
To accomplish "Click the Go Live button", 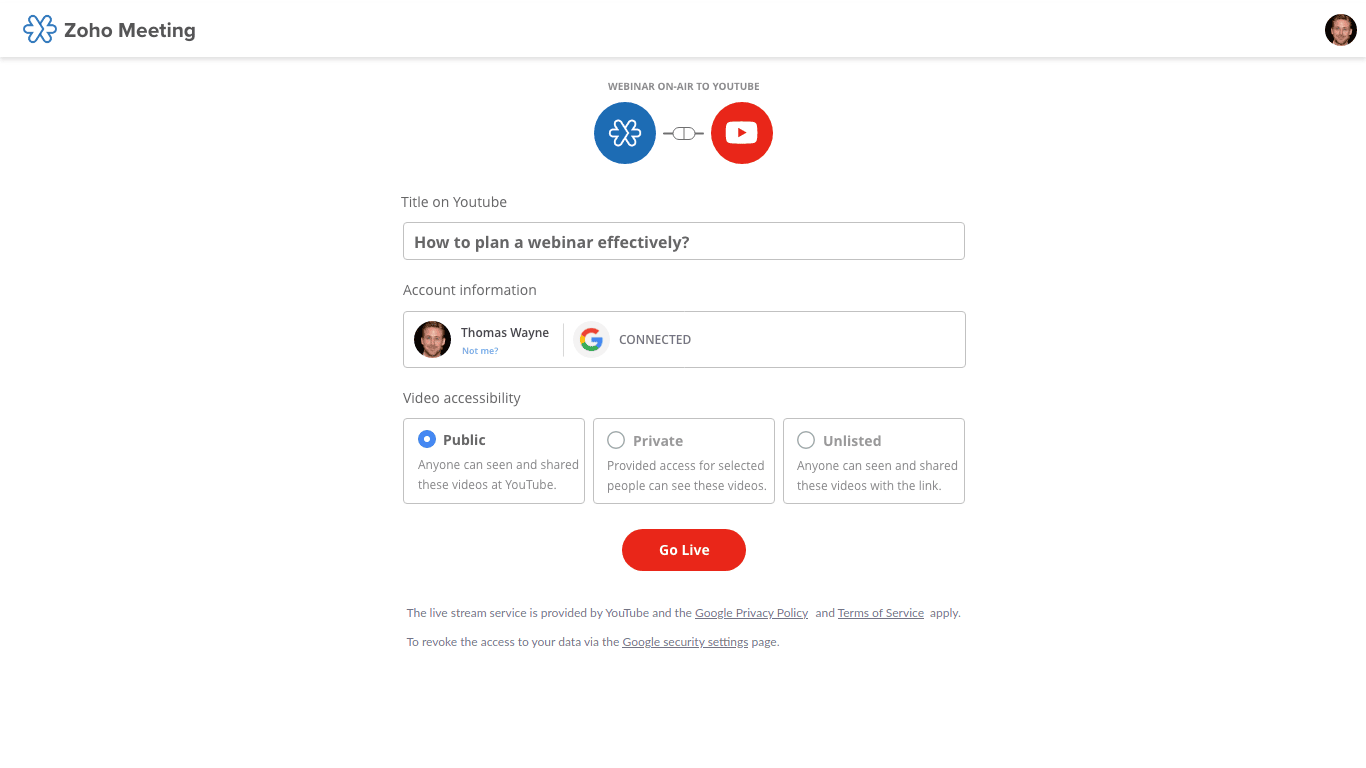I will [683, 550].
